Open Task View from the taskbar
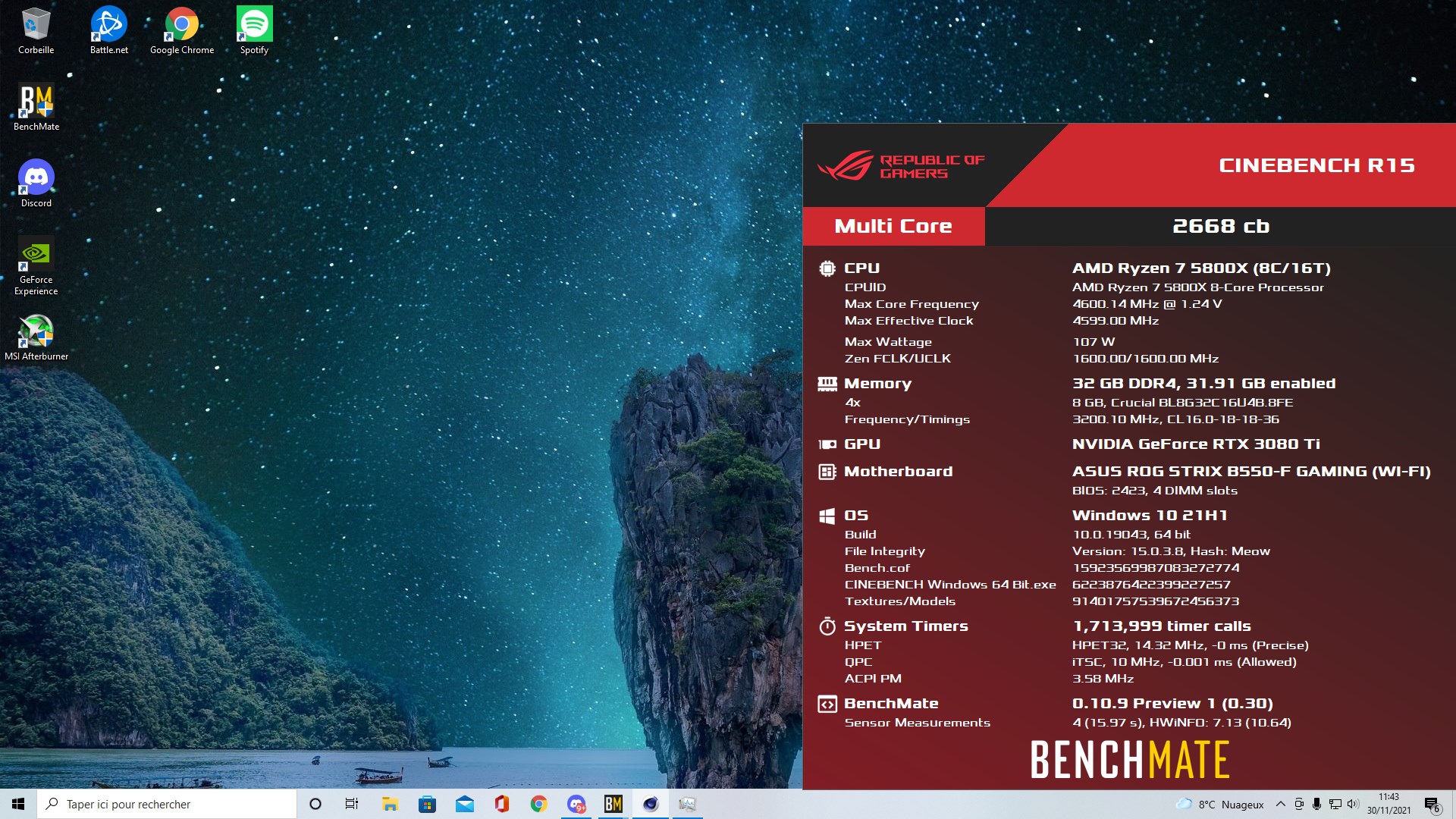Screen dimensions: 1456x819 [x=352, y=804]
